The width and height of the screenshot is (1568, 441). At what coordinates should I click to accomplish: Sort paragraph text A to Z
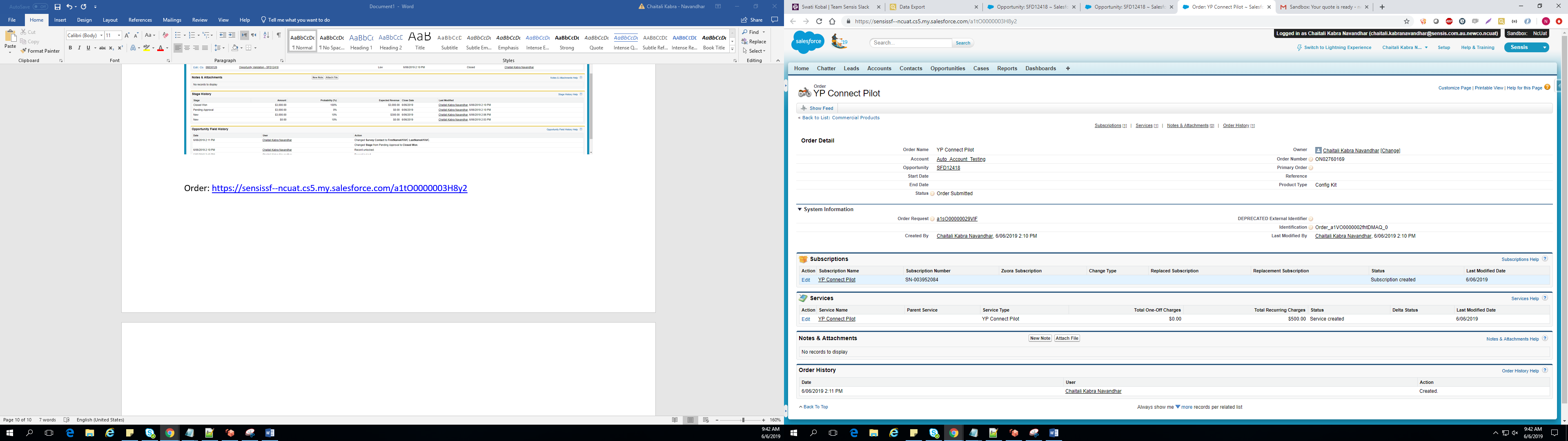(x=266, y=36)
